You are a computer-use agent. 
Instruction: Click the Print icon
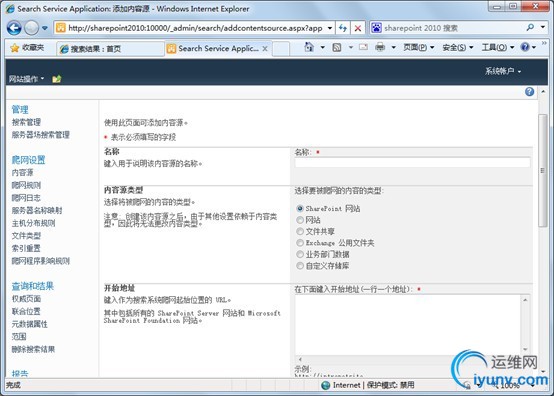pyautogui.click(x=380, y=47)
